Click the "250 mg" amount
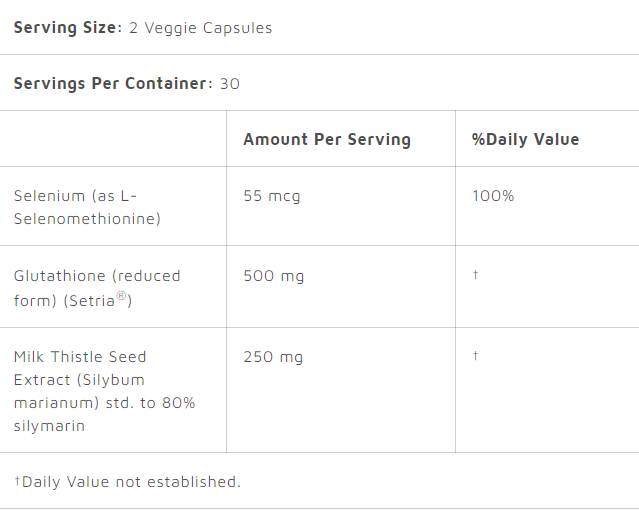Screen dimensions: 639x510 pyautogui.click(x=273, y=357)
